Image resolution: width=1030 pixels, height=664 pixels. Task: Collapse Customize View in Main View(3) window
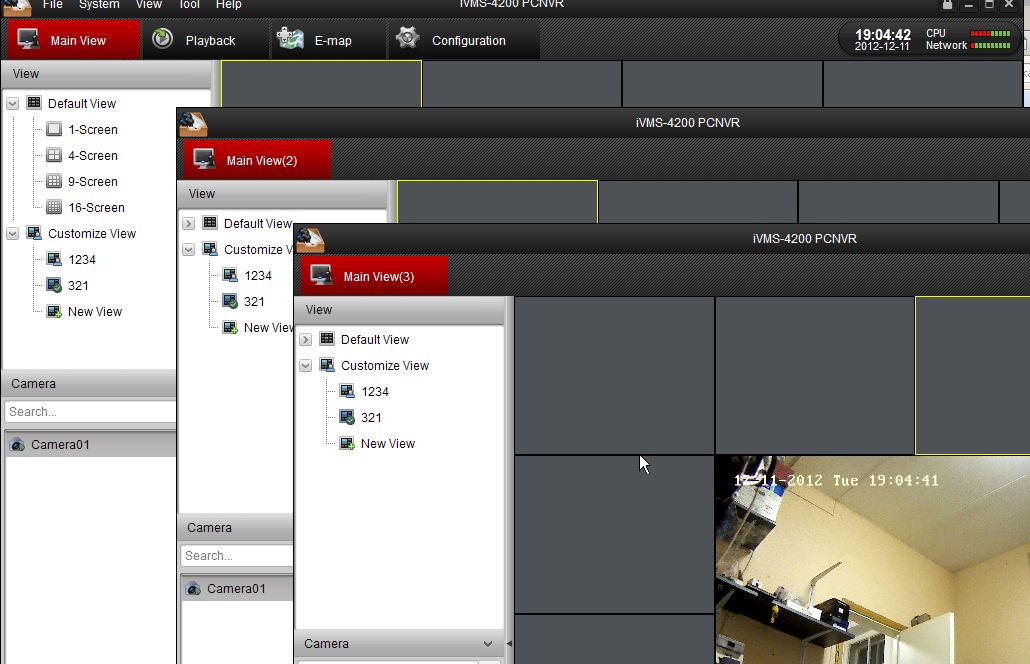[305, 366]
